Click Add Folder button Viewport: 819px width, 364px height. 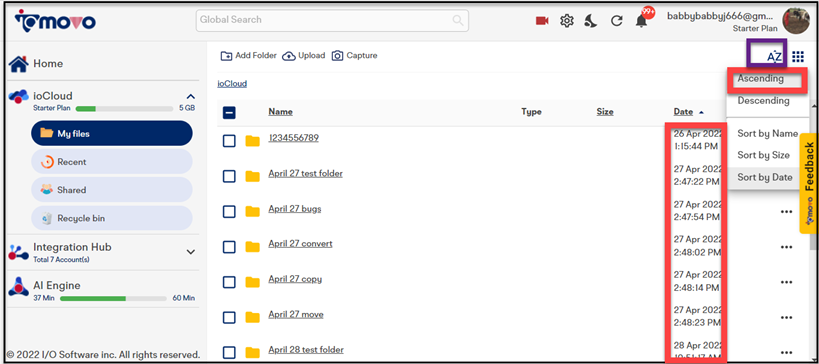(x=249, y=55)
